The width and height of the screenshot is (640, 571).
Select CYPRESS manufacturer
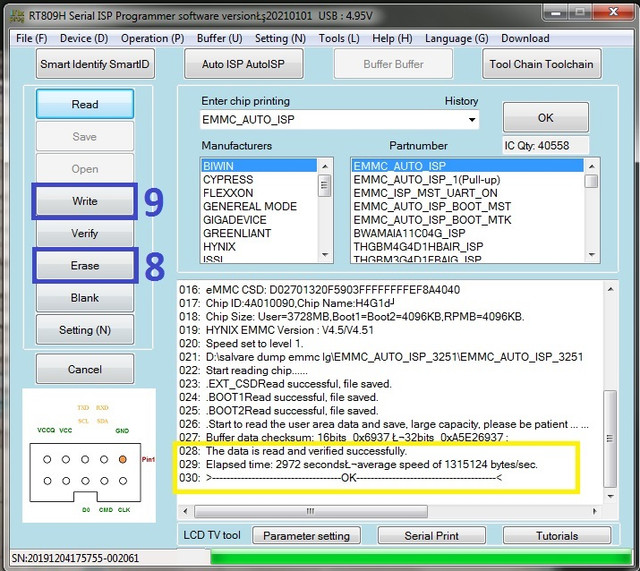(259, 180)
